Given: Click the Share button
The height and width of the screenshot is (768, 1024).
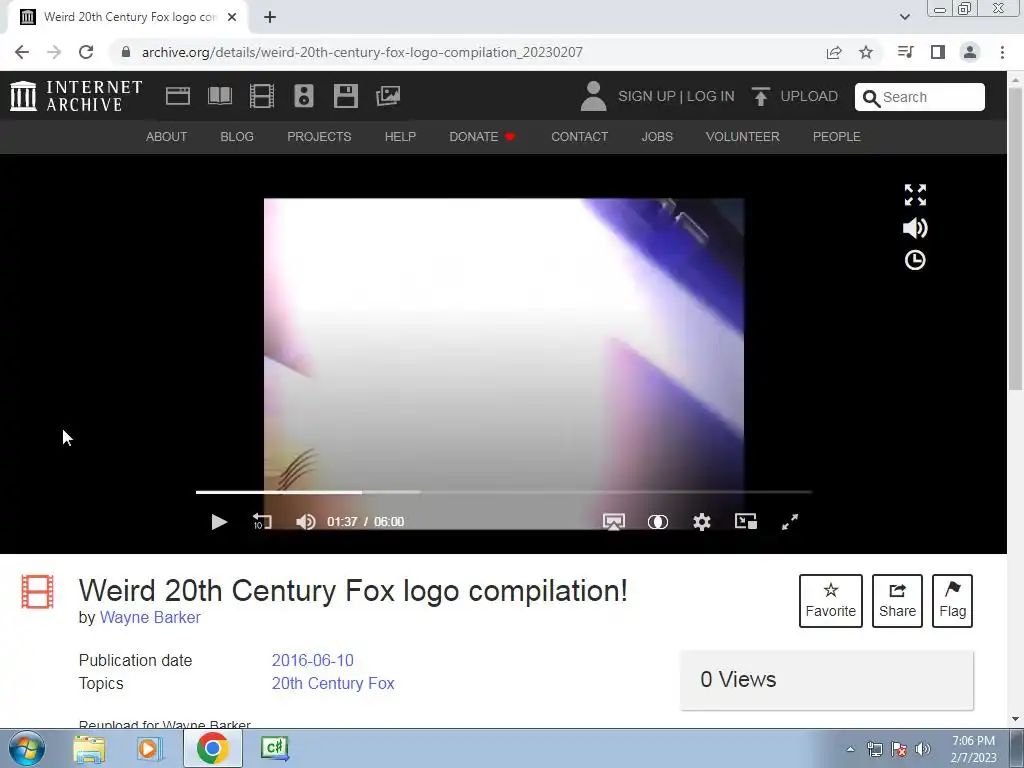Looking at the screenshot, I should point(897,601).
